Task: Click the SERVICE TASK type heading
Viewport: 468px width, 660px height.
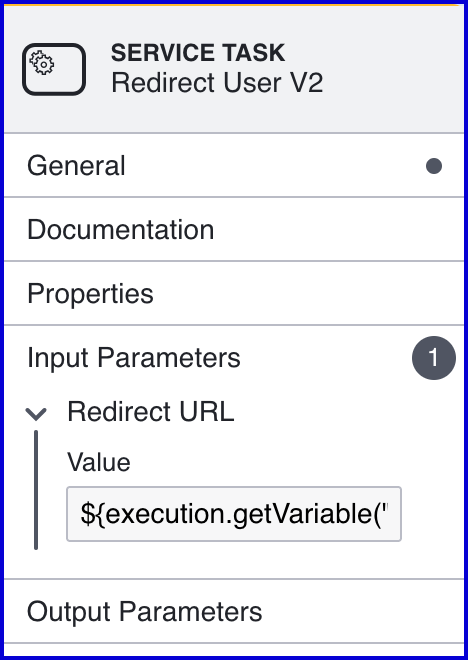Action: pos(198,53)
